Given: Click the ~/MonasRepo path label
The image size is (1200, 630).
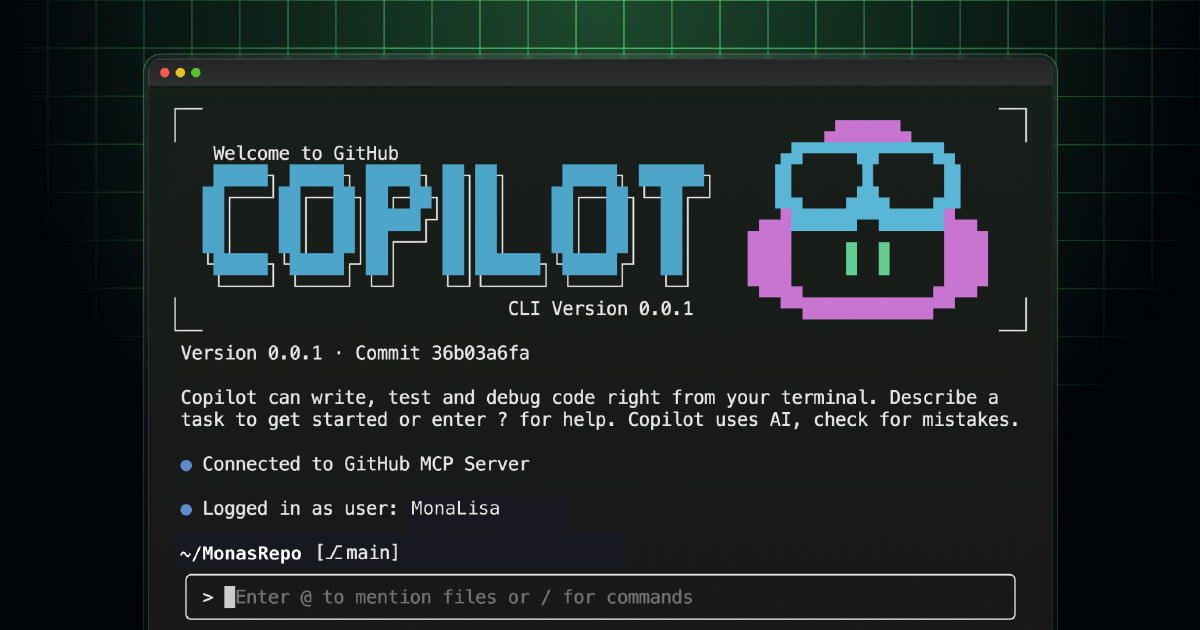Looking at the screenshot, I should pyautogui.click(x=240, y=553).
